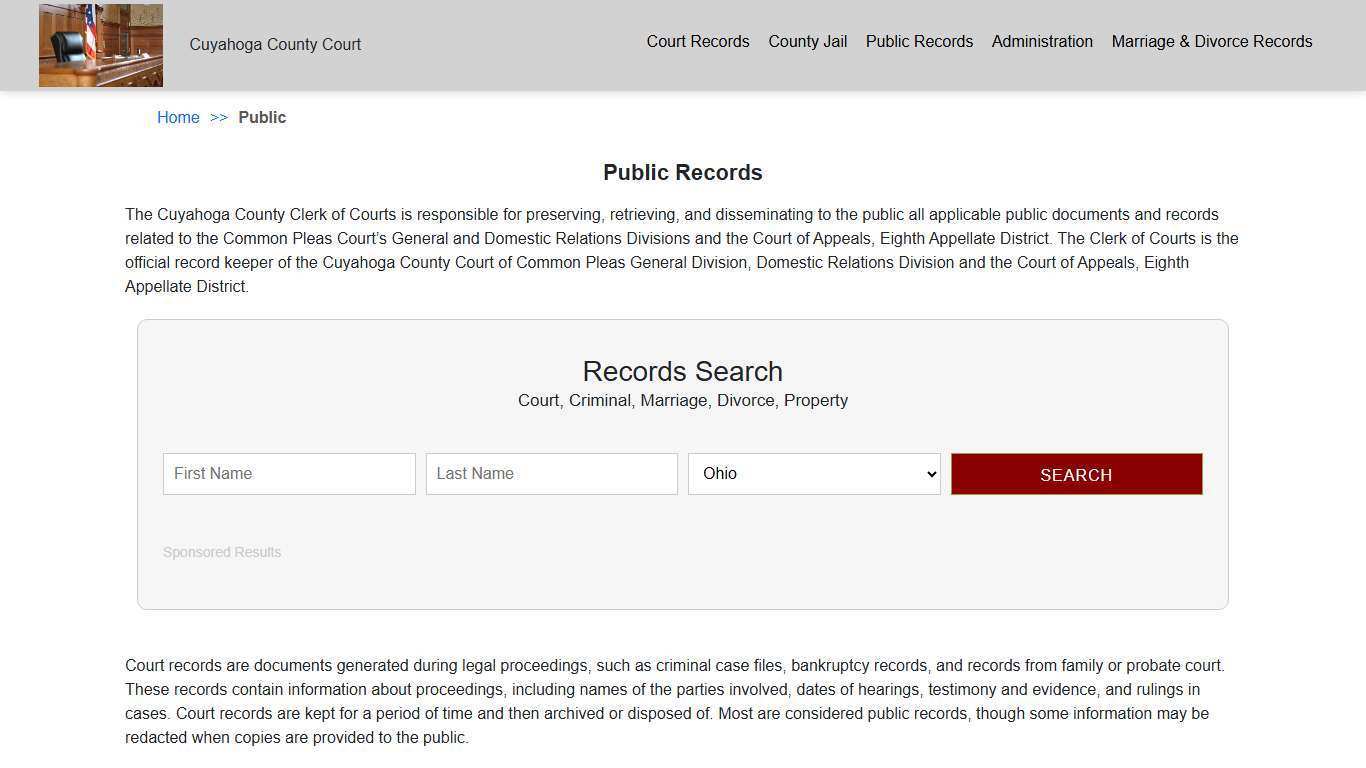The width and height of the screenshot is (1366, 768).
Task: Click into the Last Name field
Action: (x=551, y=473)
